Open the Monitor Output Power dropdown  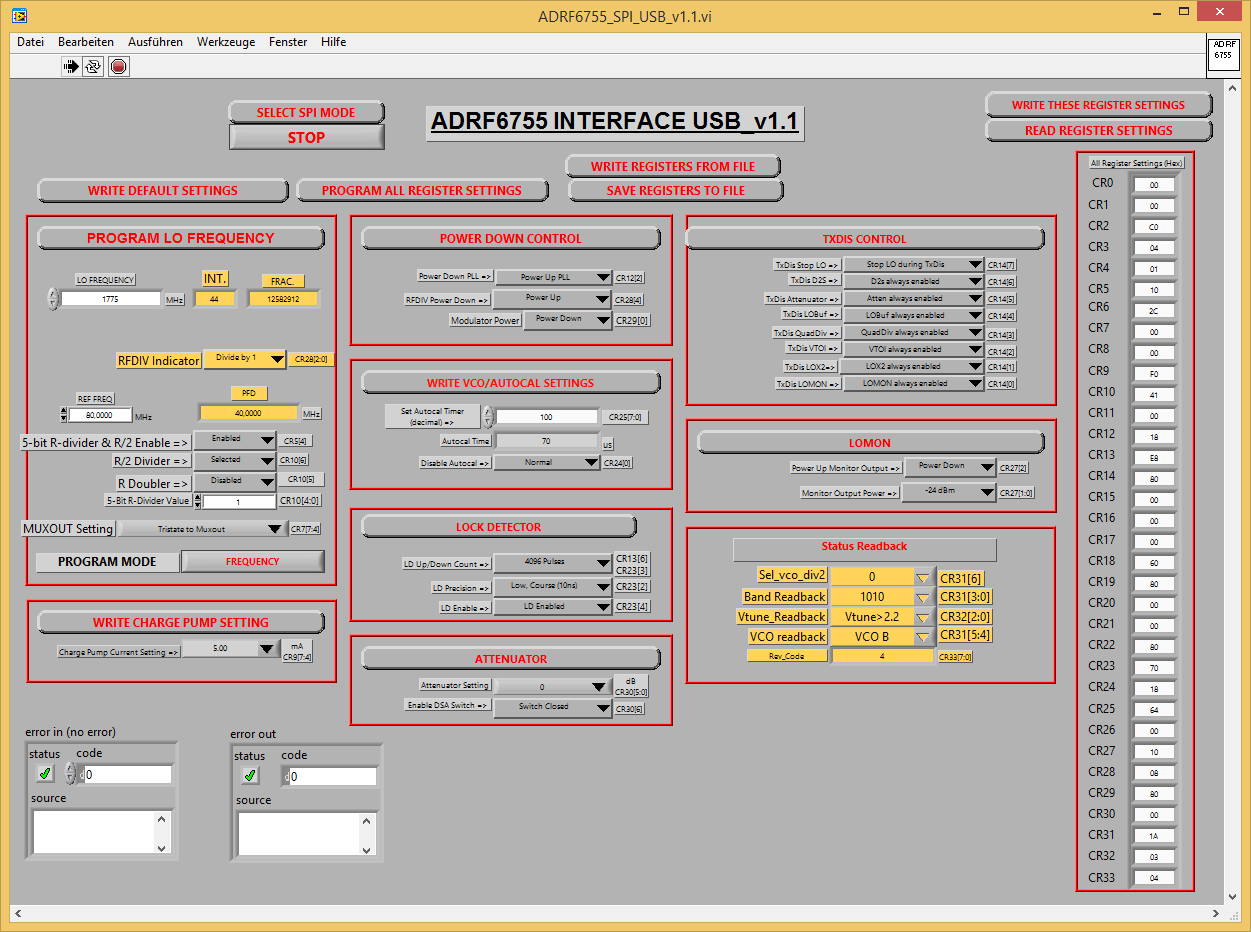coord(951,492)
